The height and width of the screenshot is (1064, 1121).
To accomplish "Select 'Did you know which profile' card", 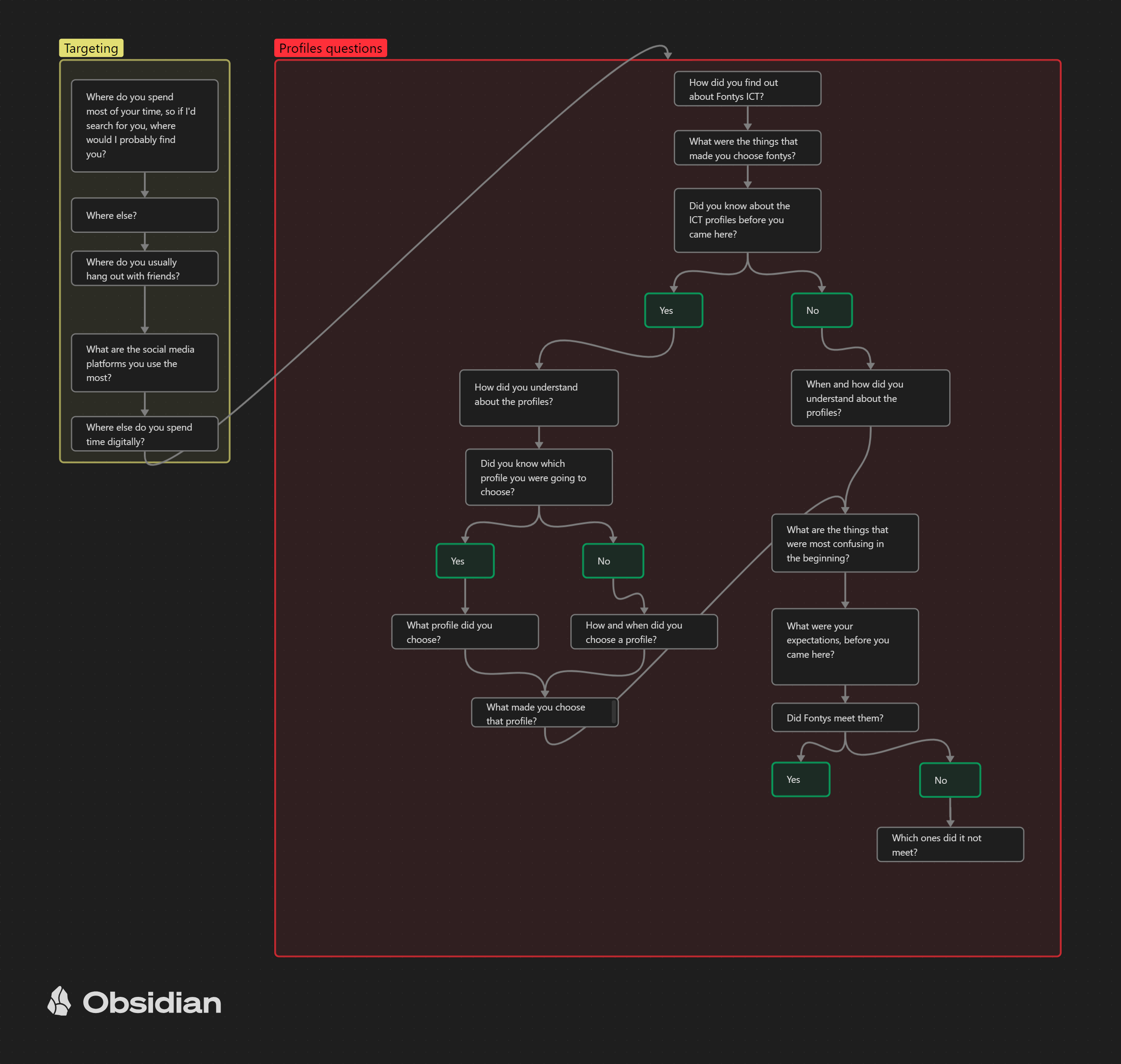I will tap(538, 477).
